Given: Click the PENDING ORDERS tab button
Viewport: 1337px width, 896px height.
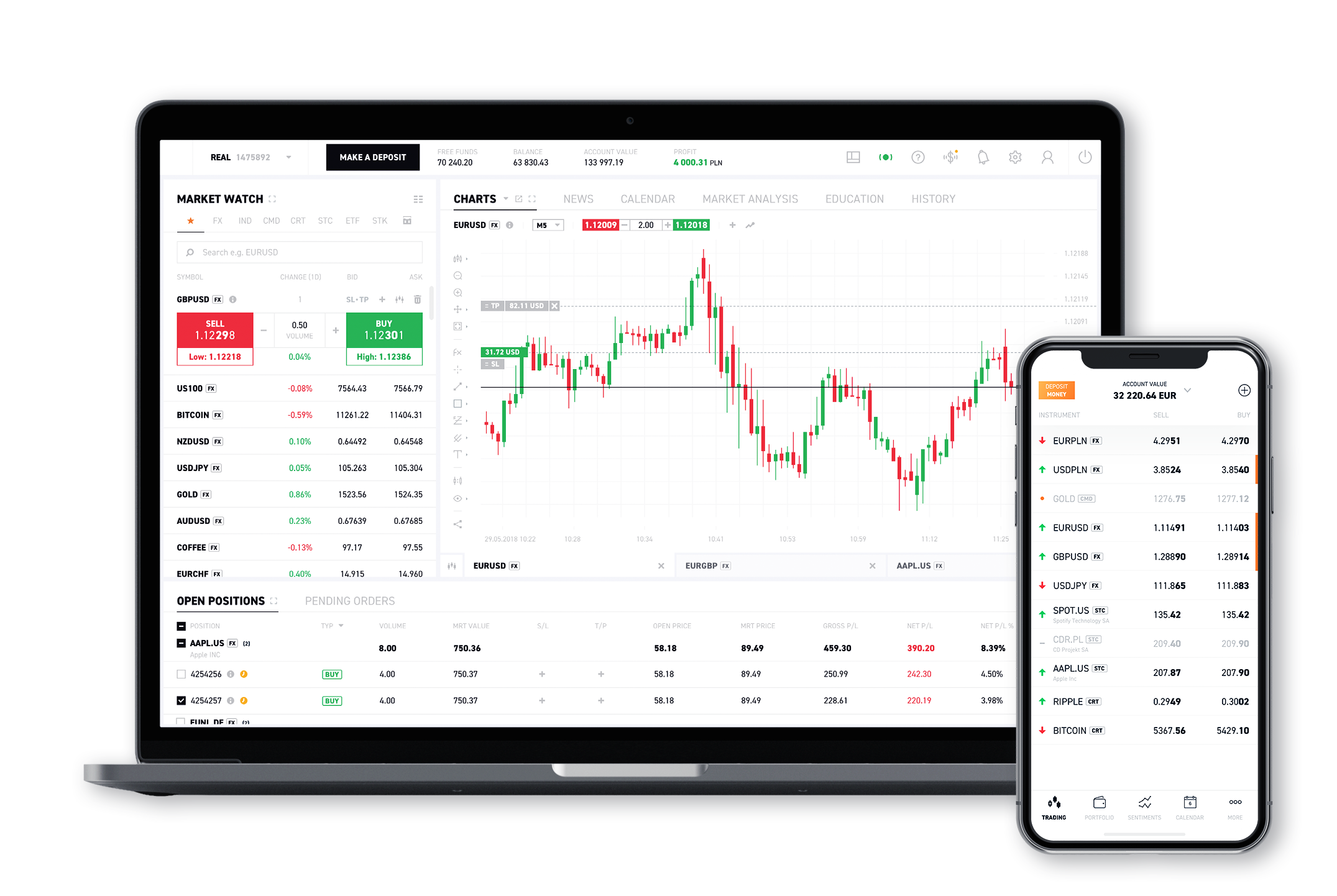Looking at the screenshot, I should pyautogui.click(x=351, y=602).
